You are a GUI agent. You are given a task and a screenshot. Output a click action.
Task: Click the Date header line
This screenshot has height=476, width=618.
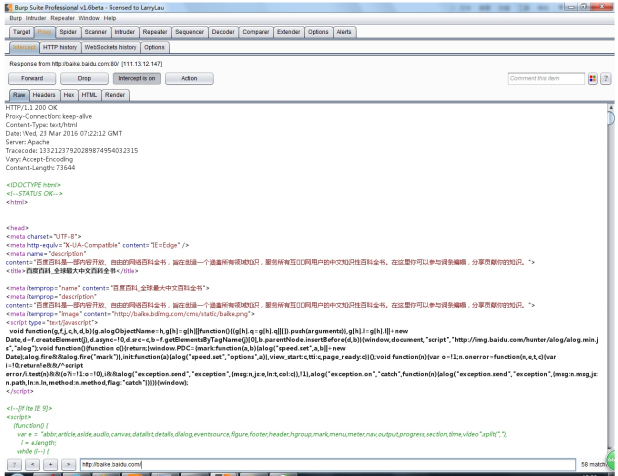(64, 134)
